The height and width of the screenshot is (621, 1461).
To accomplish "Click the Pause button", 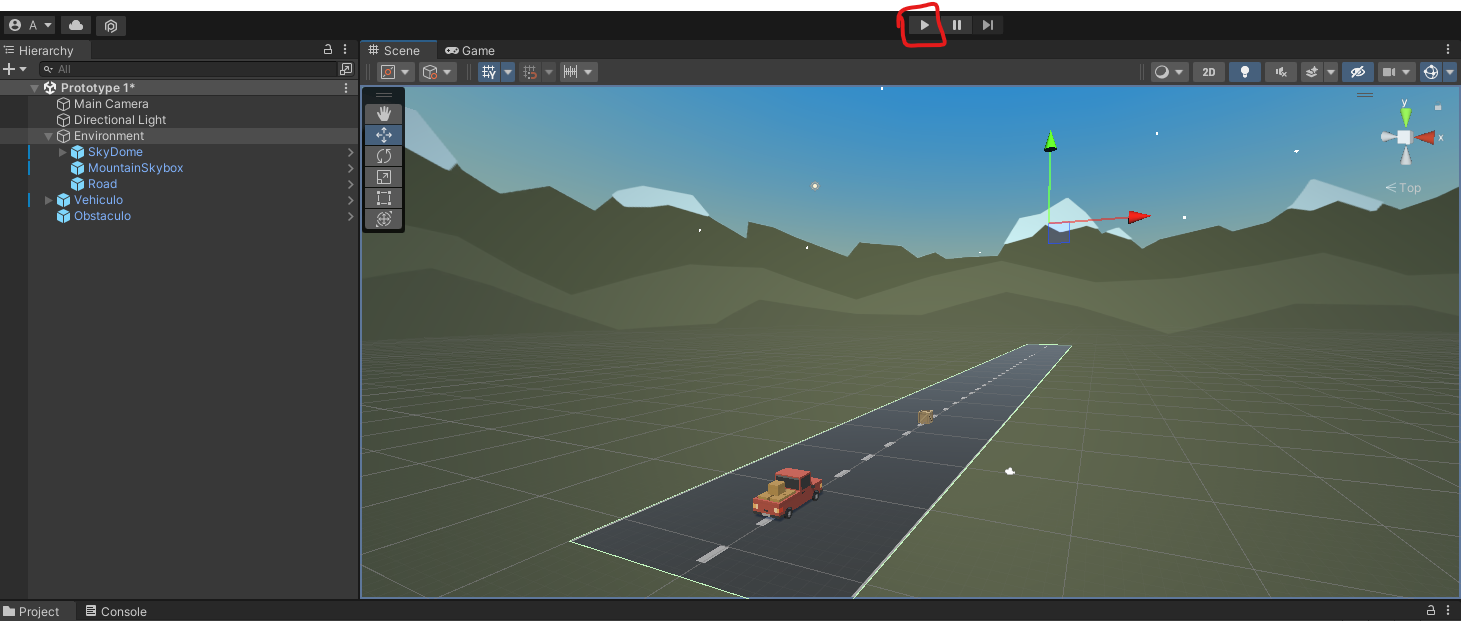I will click(957, 25).
